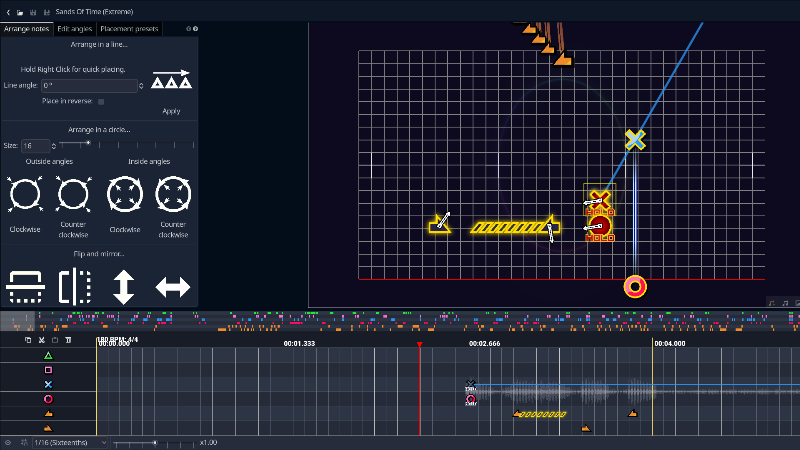Click the 00:04.000 timeline ruler label

point(669,344)
